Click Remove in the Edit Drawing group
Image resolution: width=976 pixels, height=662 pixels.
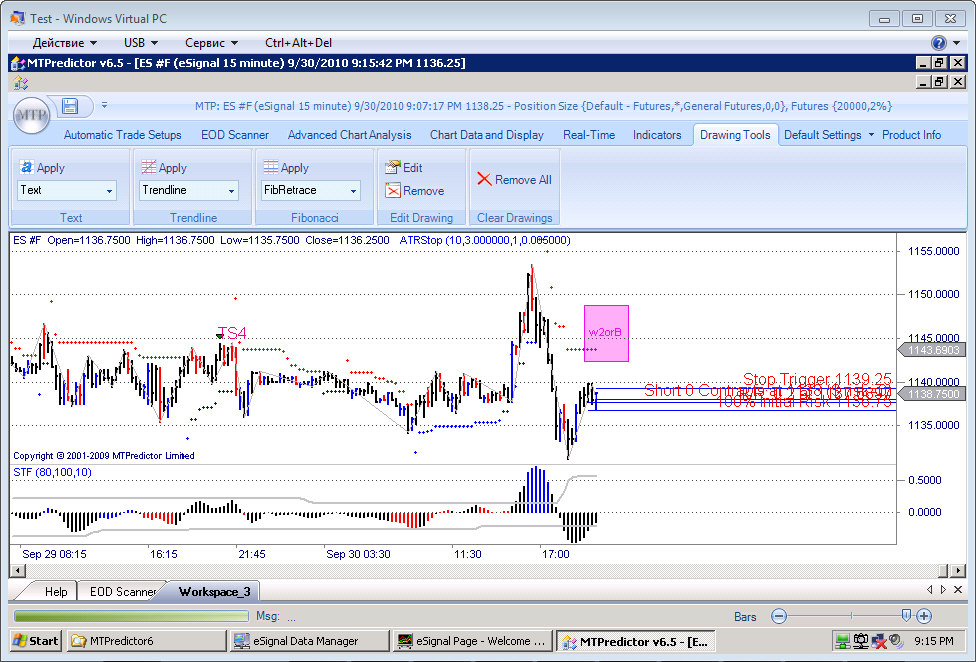coord(415,191)
